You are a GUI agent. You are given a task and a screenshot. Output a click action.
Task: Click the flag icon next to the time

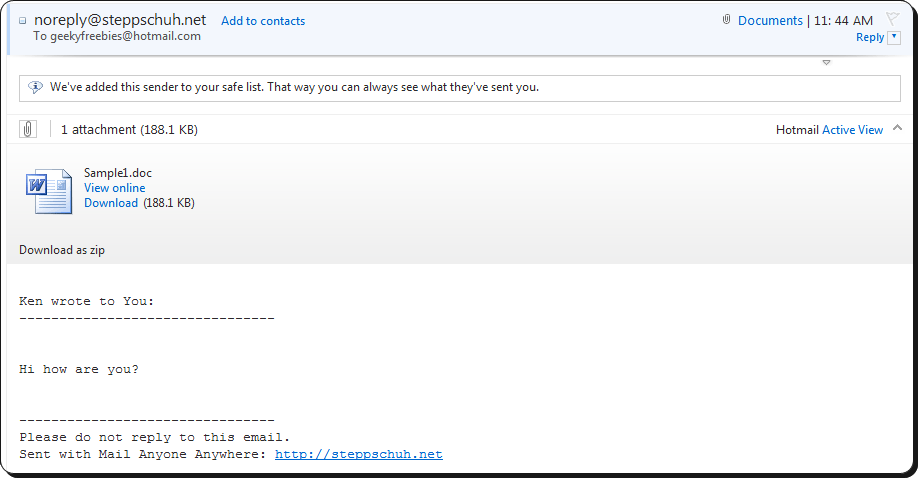(x=892, y=19)
